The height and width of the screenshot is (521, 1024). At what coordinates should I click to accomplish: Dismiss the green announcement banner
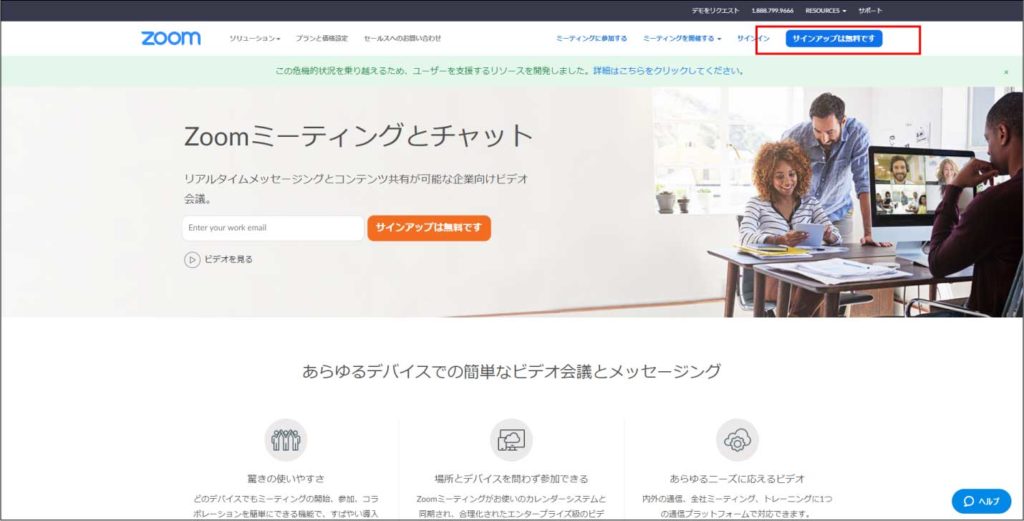click(1006, 72)
